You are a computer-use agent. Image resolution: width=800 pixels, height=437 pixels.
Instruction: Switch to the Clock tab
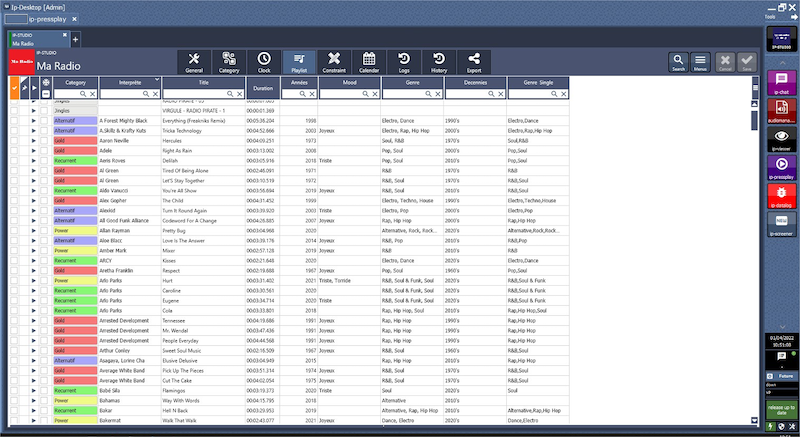point(264,62)
